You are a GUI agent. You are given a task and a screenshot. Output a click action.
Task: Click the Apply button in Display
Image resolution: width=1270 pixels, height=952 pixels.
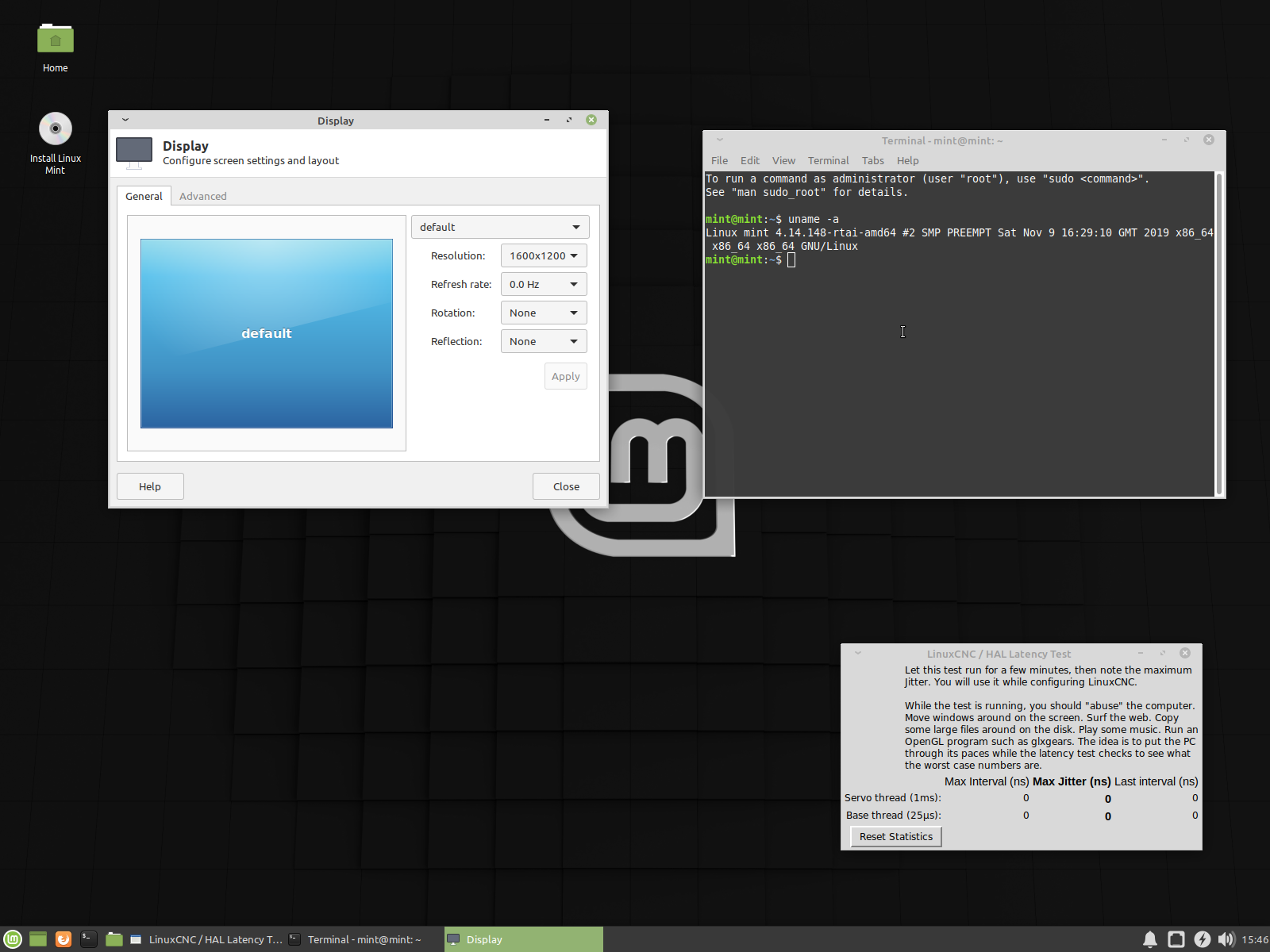tap(566, 376)
